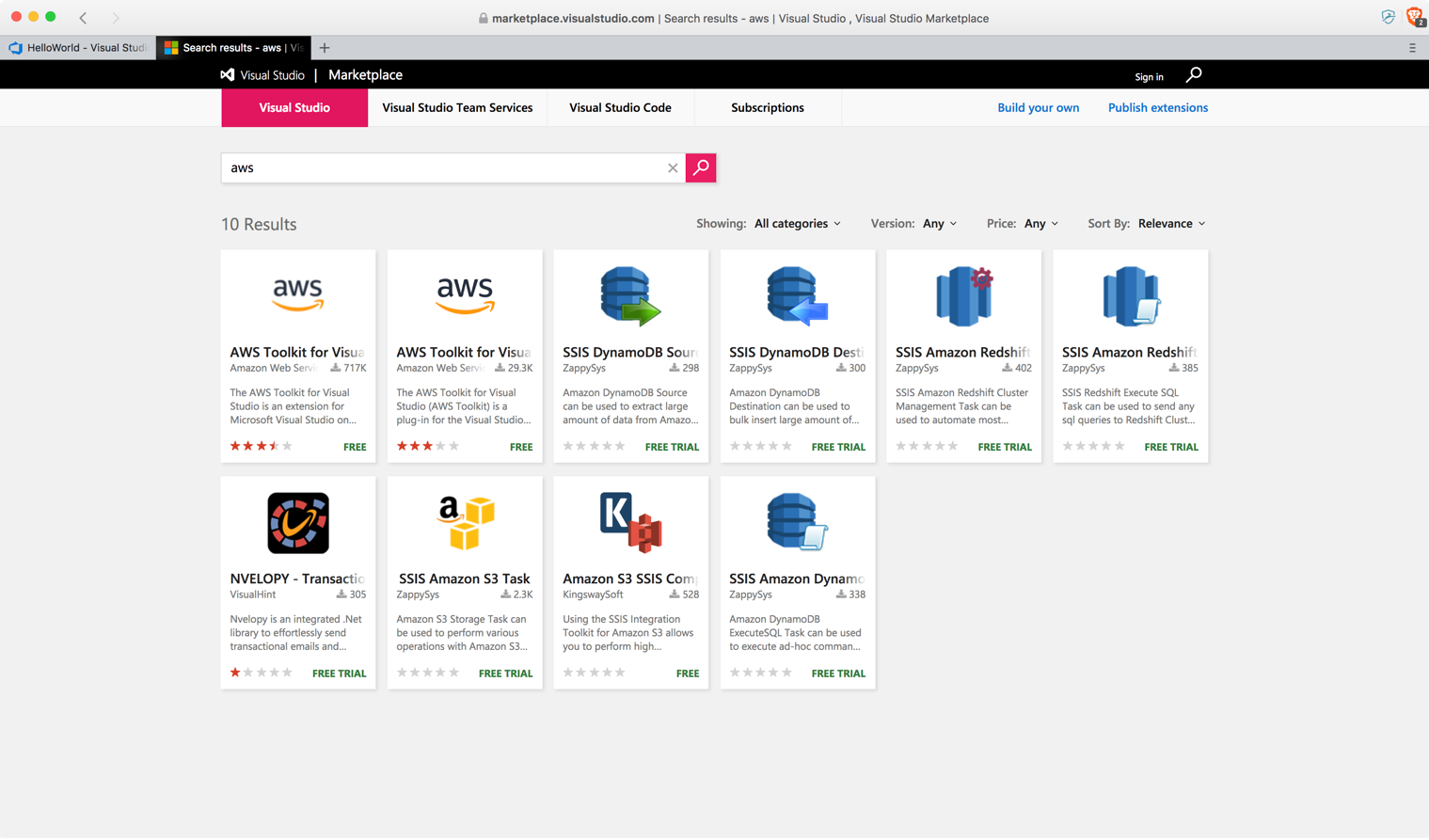Screen dimensions: 1429x840
Task: Click the Sign in link
Action: click(1149, 77)
